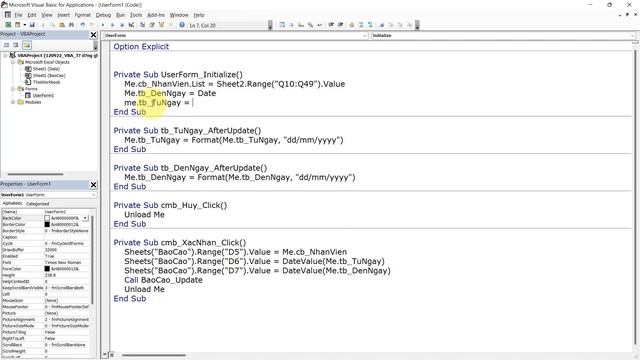This screenshot has height=360, width=640.
Task: Click the Caption property value field
Action: (67, 237)
